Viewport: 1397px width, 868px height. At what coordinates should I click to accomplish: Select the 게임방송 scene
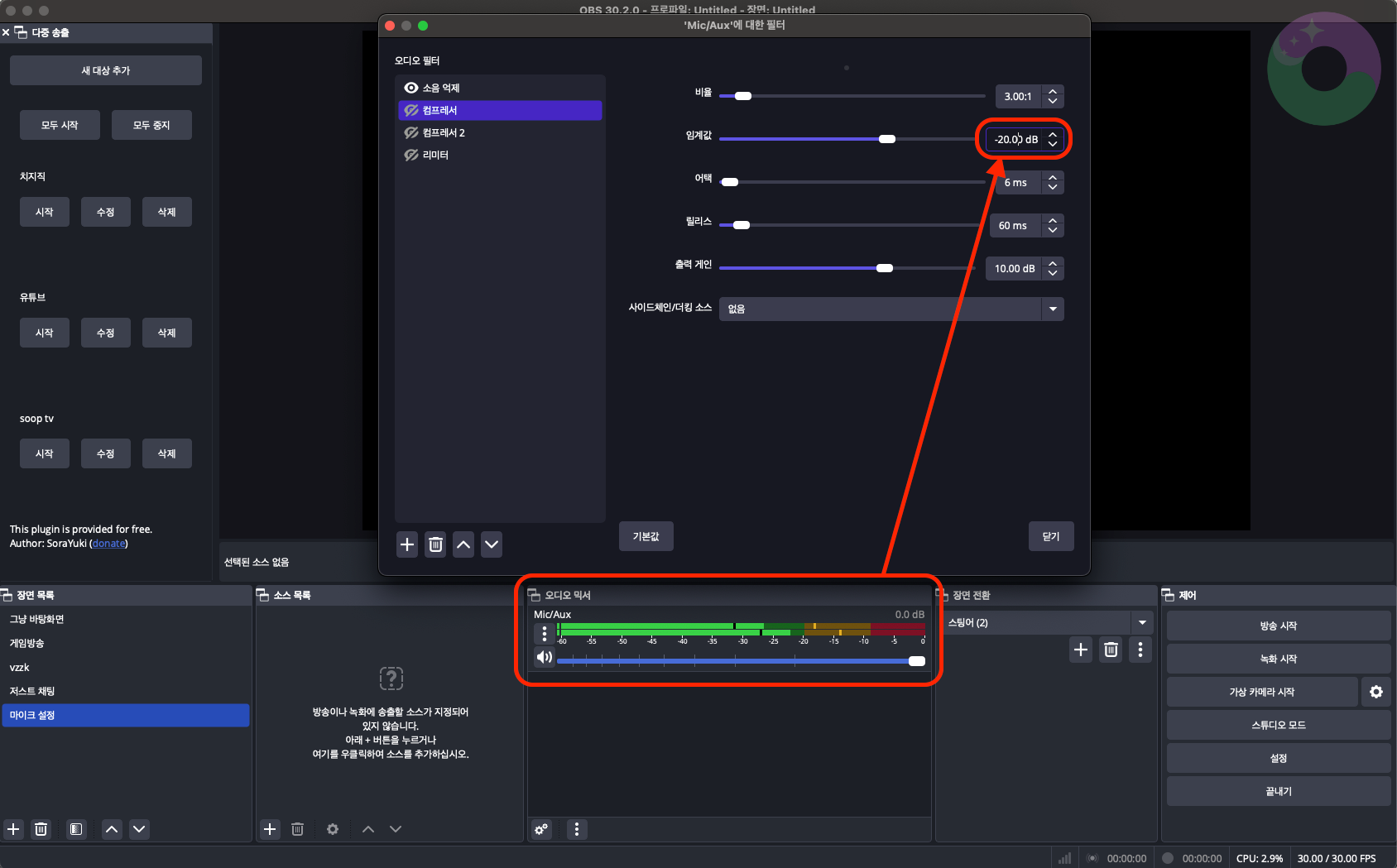click(126, 643)
